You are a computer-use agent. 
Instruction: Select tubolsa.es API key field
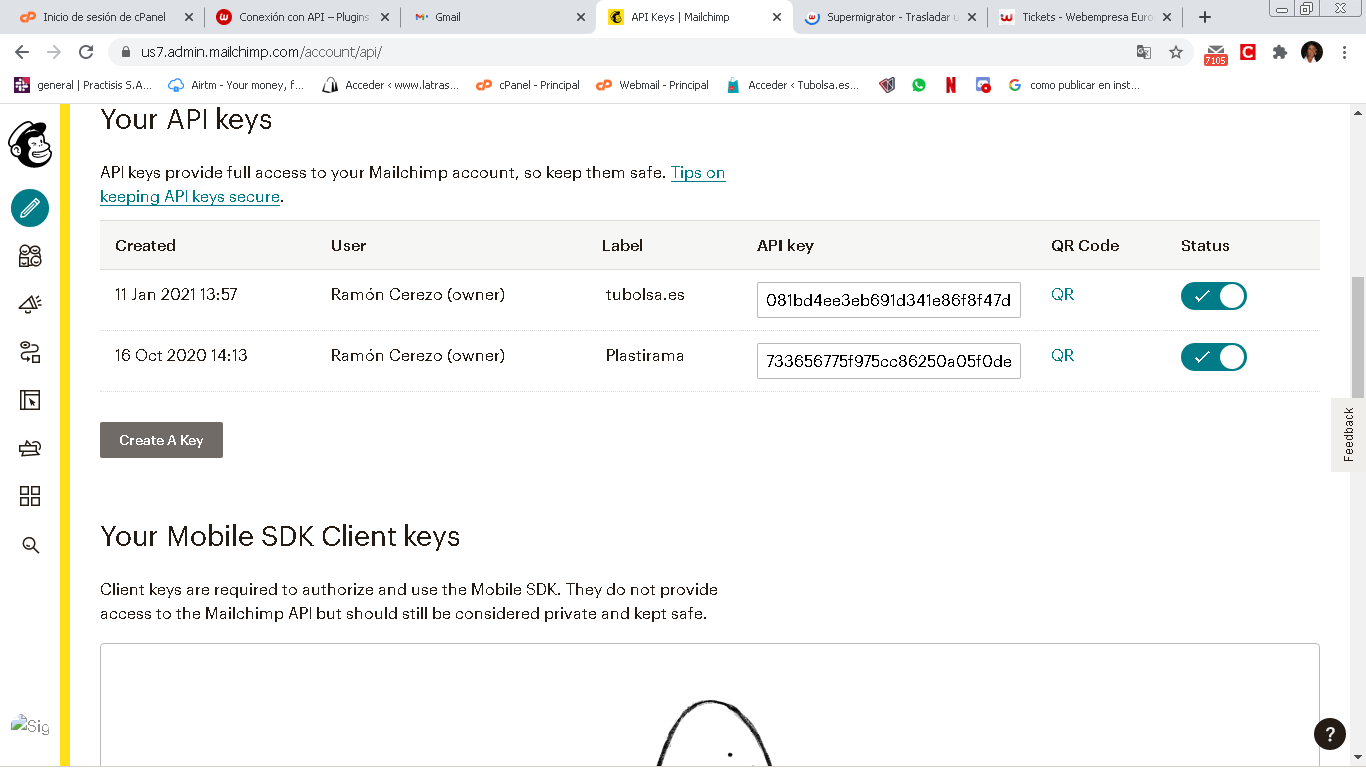click(888, 299)
